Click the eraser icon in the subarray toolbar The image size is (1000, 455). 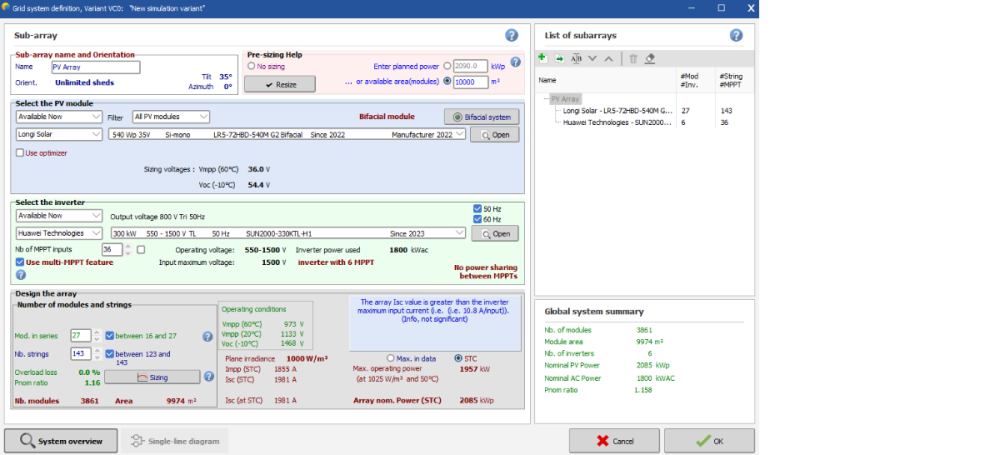(x=650, y=59)
